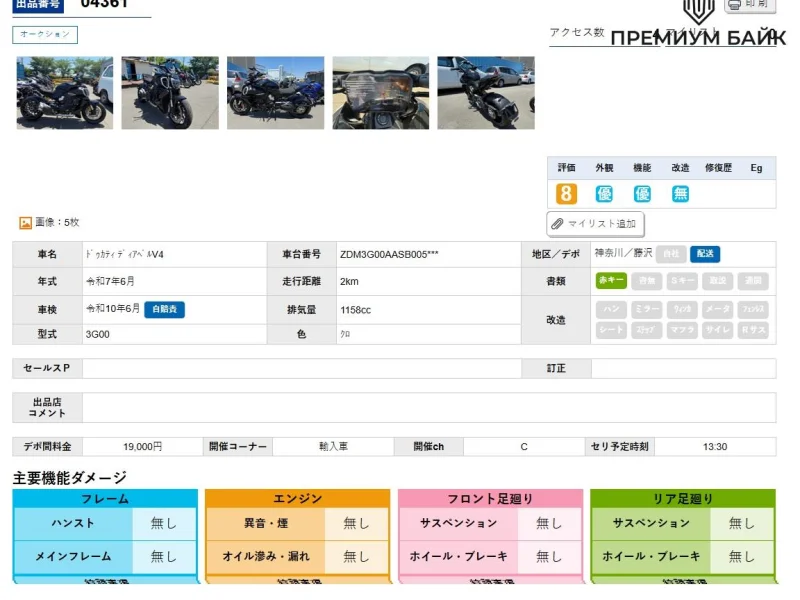Click the 外観 grade 優 badge

604,194
